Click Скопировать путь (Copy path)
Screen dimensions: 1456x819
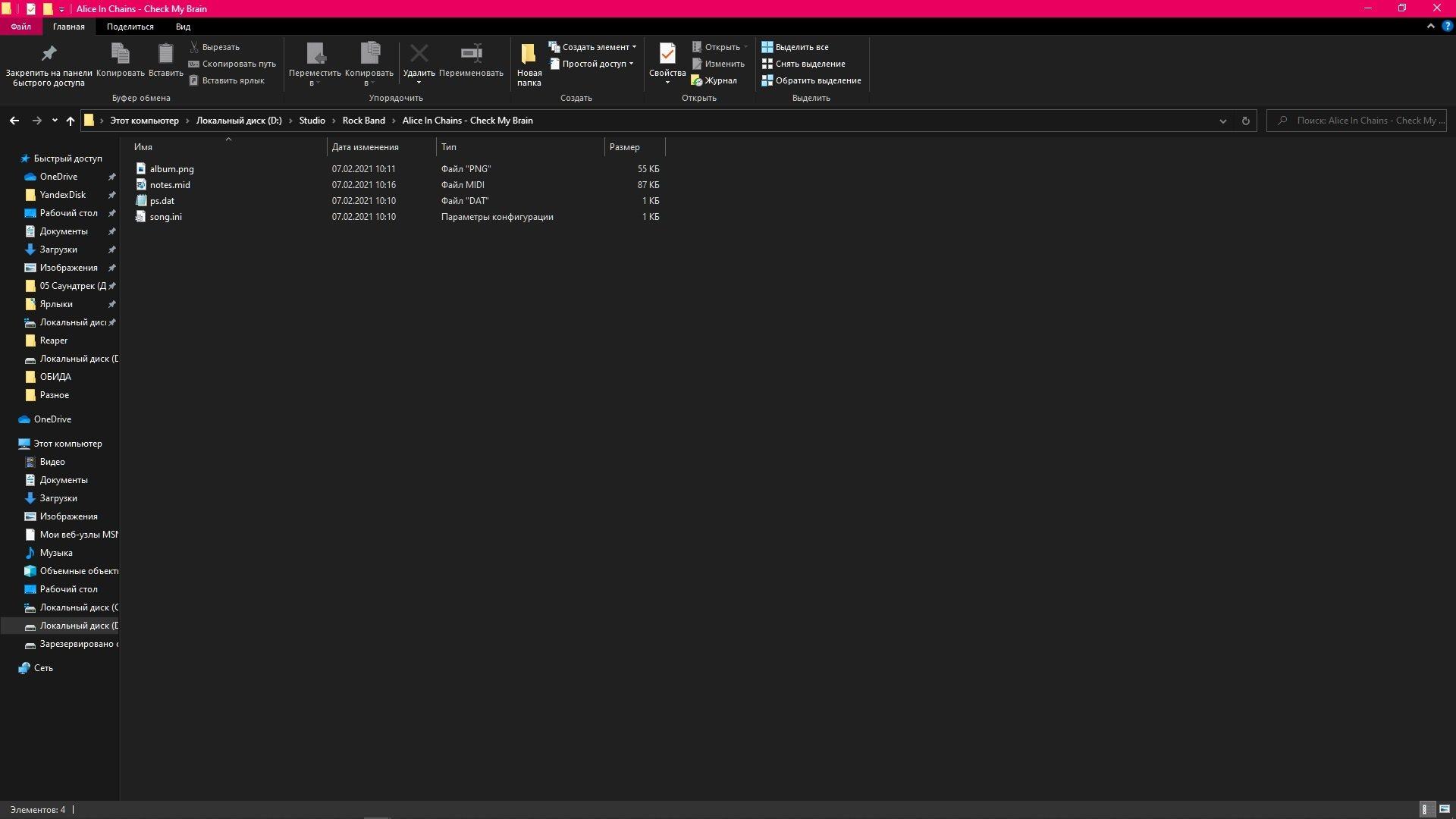coord(232,64)
